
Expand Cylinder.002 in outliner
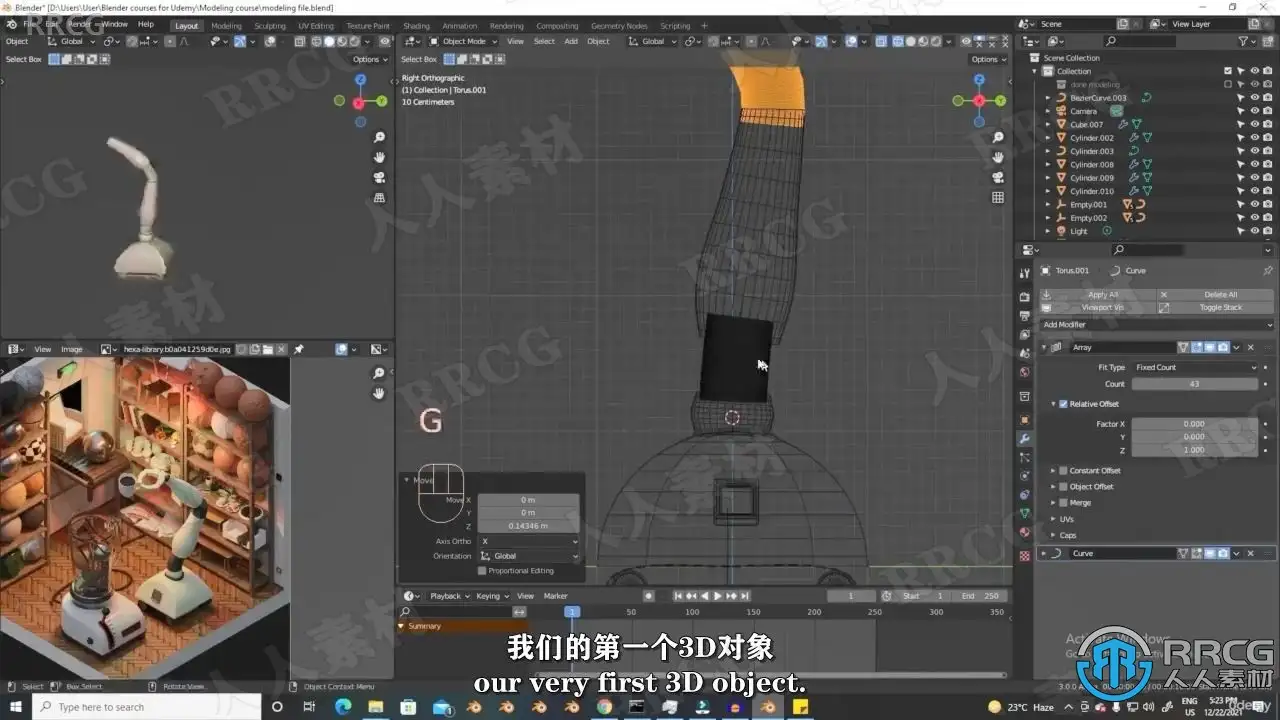[x=1048, y=138]
